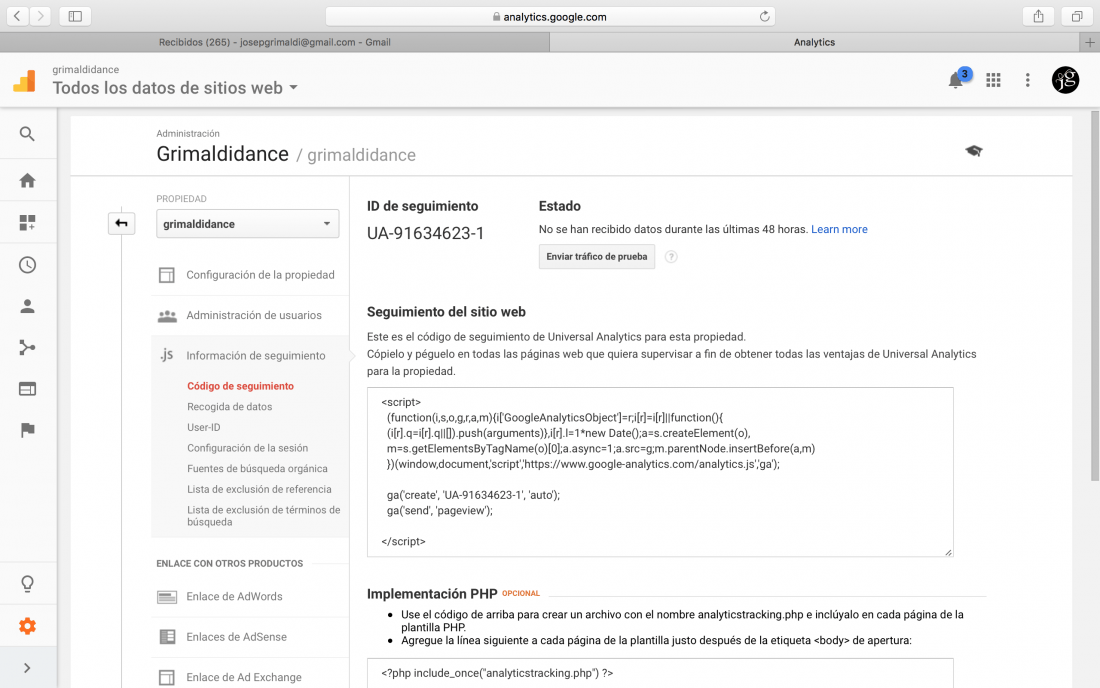Open notifications bell with badge 3
This screenshot has height=688, width=1100.
pos(956,80)
